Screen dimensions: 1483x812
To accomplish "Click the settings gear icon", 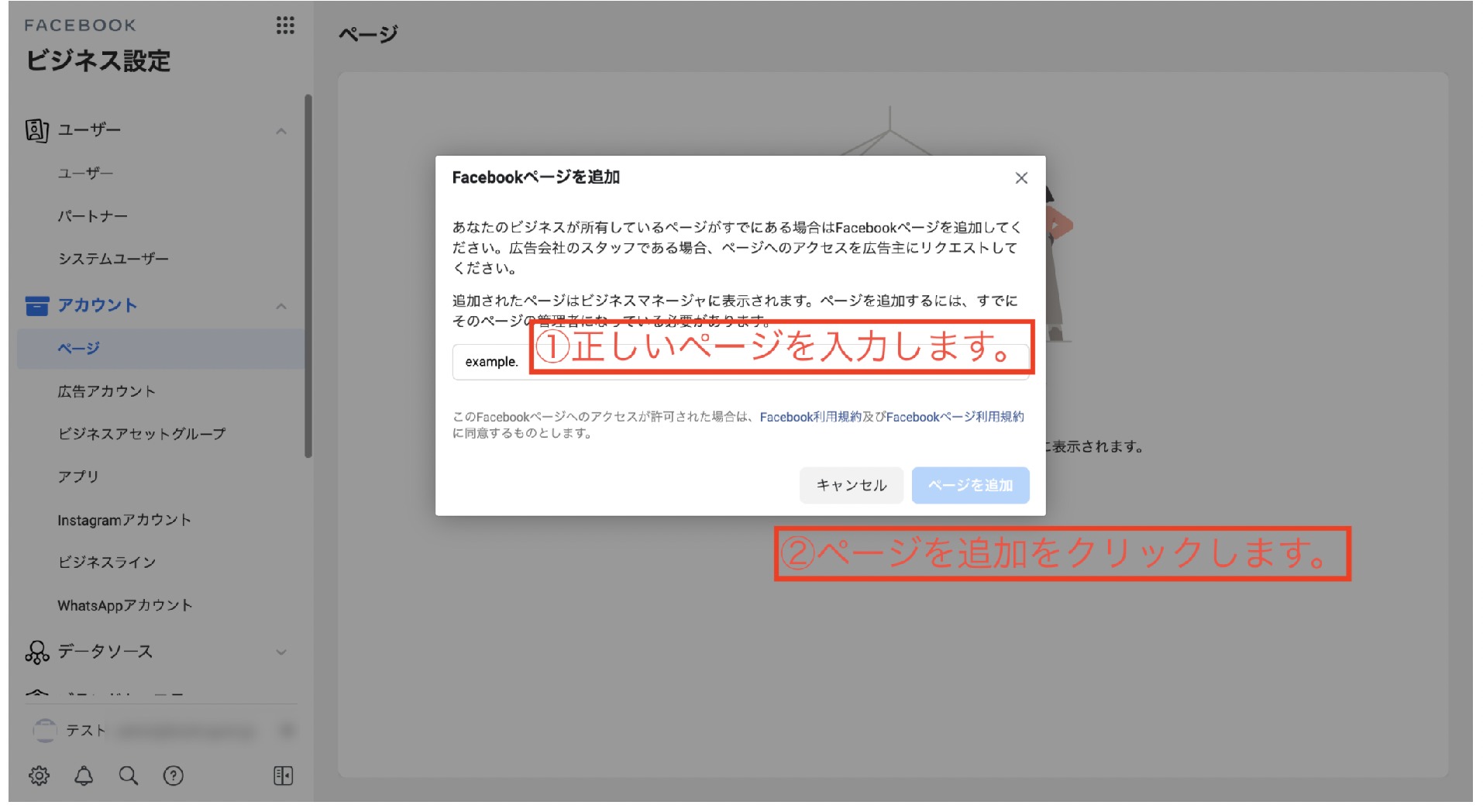I will pyautogui.click(x=39, y=776).
